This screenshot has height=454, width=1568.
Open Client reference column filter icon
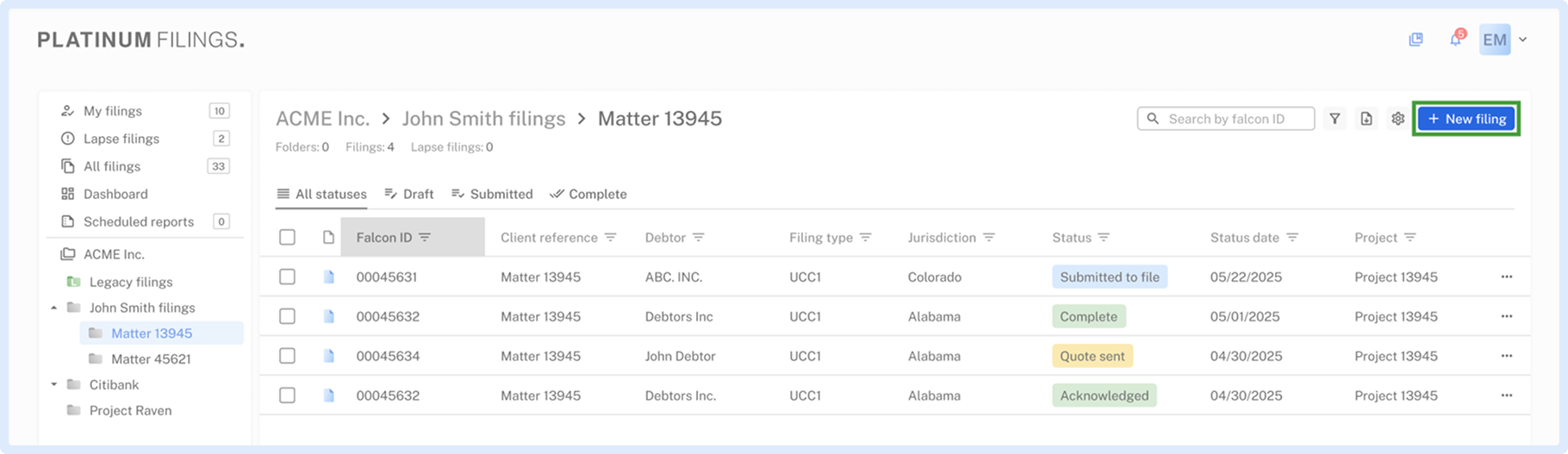pos(610,238)
